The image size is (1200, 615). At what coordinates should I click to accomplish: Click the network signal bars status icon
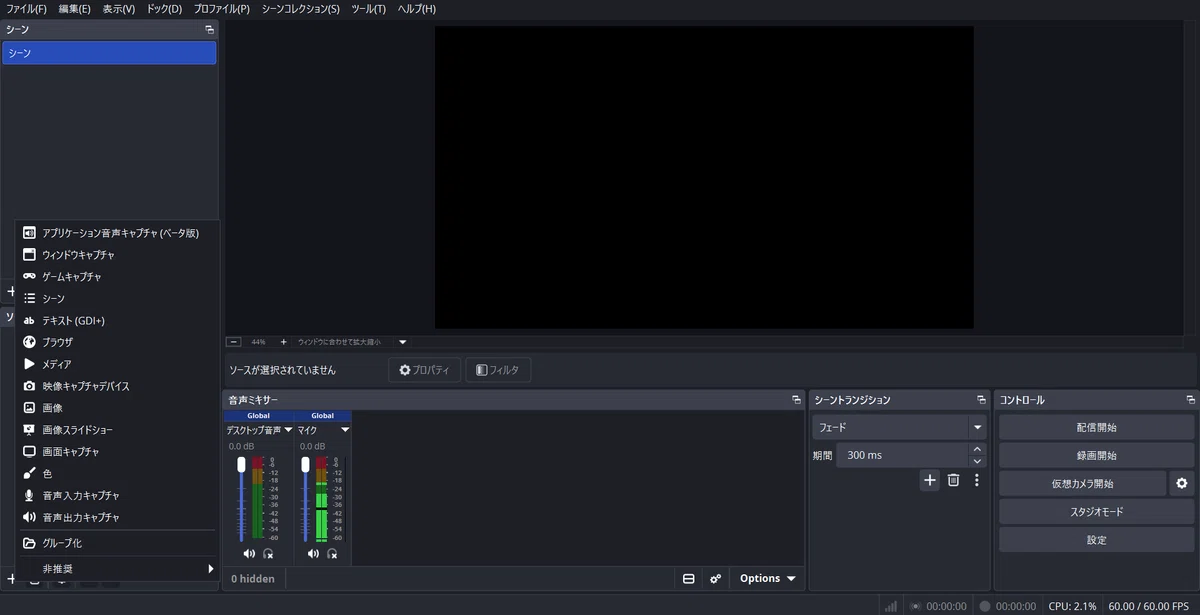pos(890,606)
